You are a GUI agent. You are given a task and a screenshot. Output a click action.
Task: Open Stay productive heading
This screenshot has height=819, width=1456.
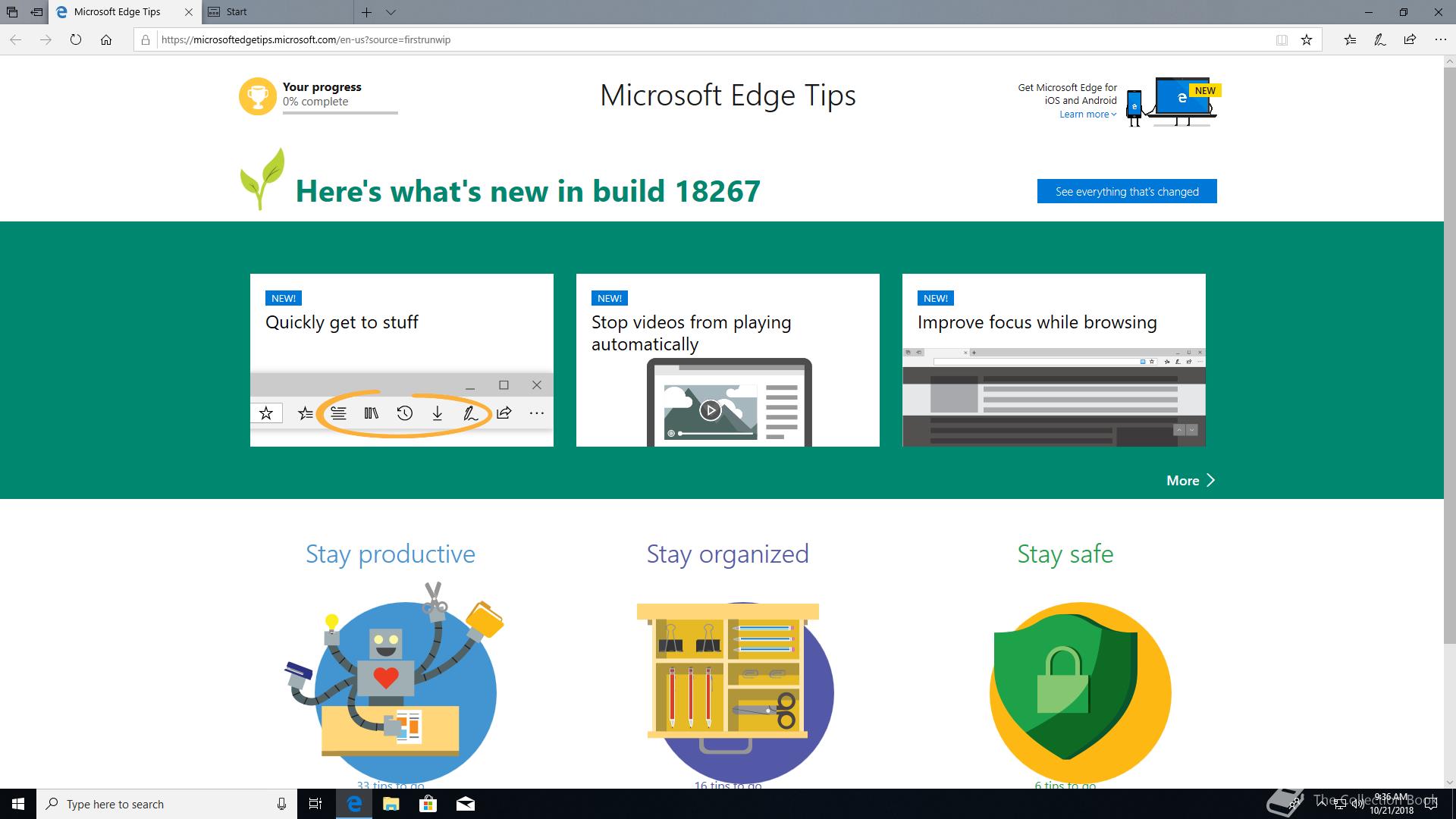click(391, 554)
